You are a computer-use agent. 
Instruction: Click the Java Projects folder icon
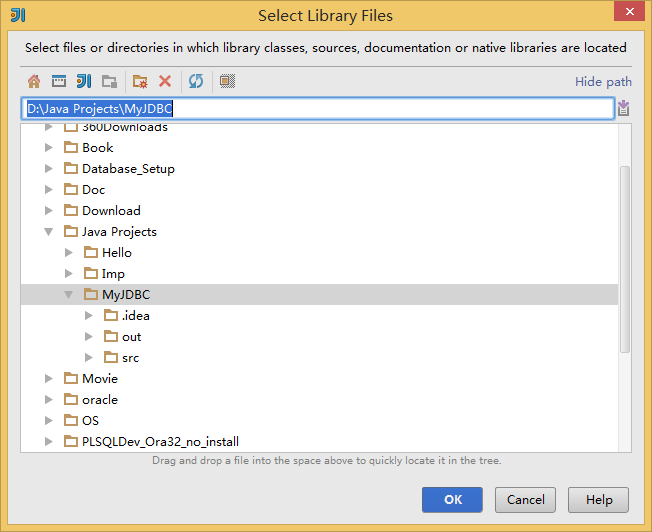click(x=71, y=231)
